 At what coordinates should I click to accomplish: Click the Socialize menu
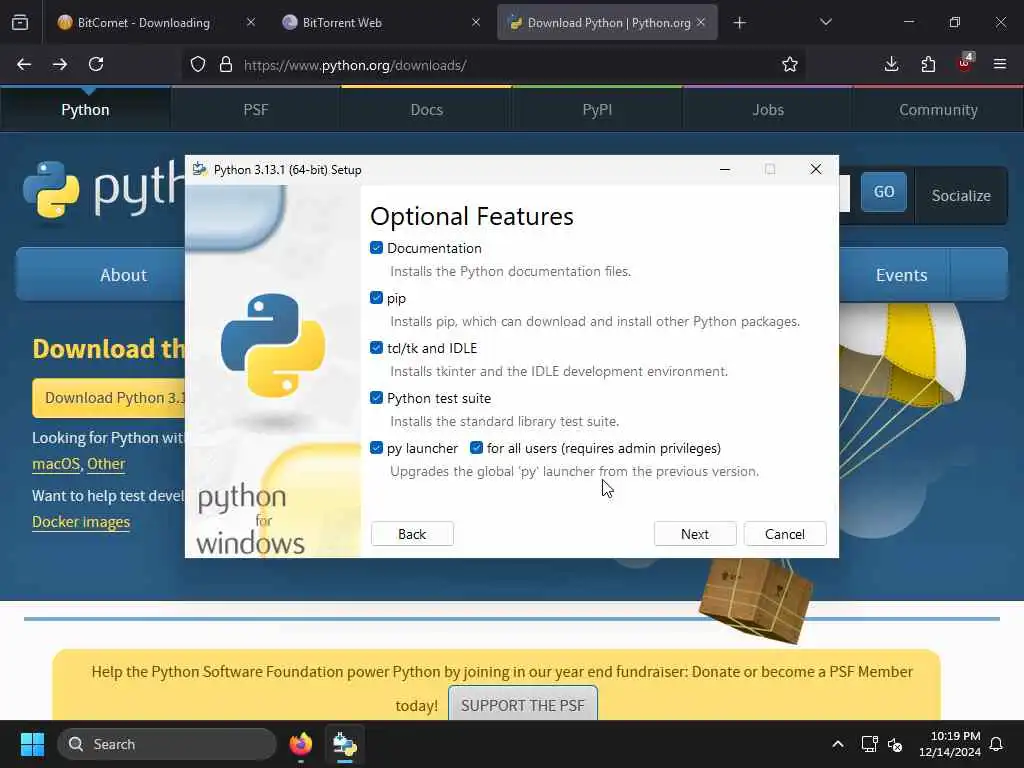(961, 195)
